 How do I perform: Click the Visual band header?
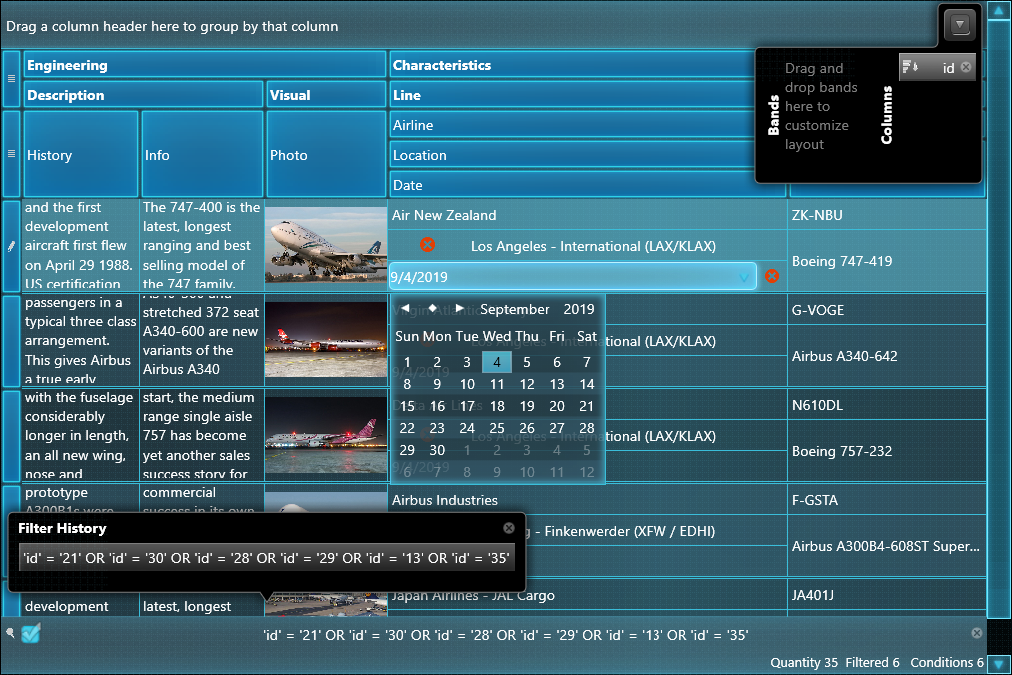pyautogui.click(x=326, y=94)
